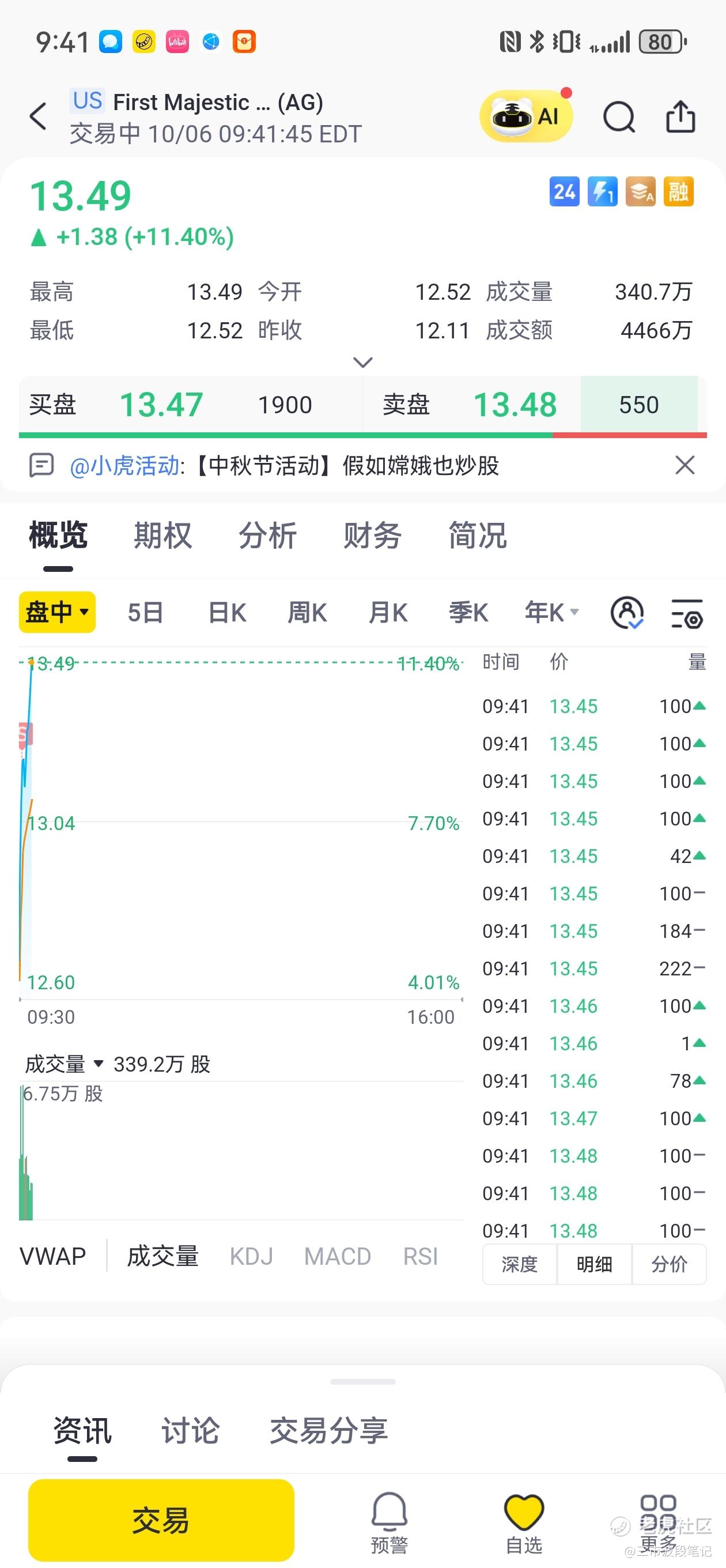Screen dimensions: 726x1568
Task: Tap the trade row with volume 184
Action: [594, 930]
